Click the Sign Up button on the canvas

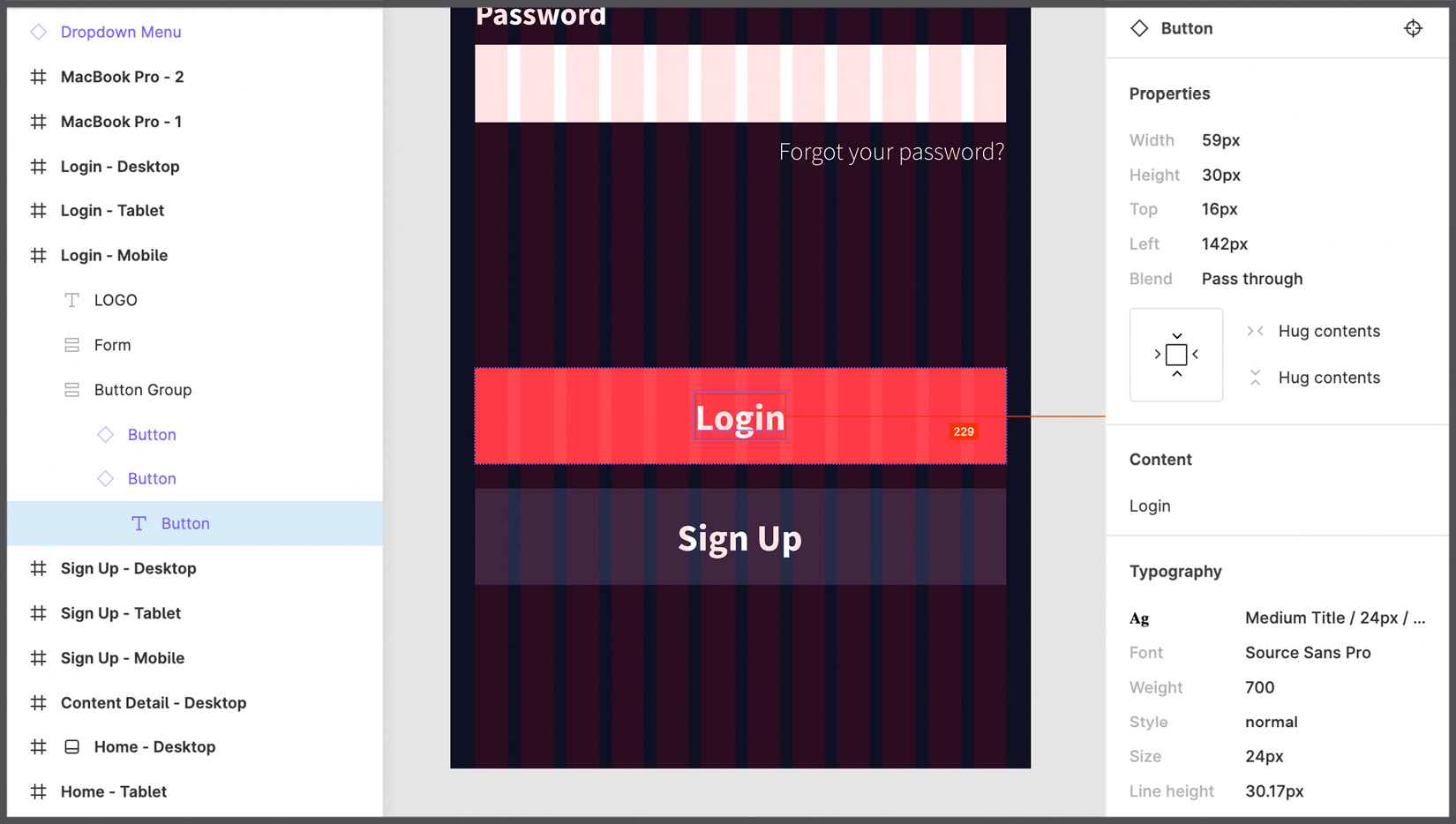pyautogui.click(x=739, y=537)
